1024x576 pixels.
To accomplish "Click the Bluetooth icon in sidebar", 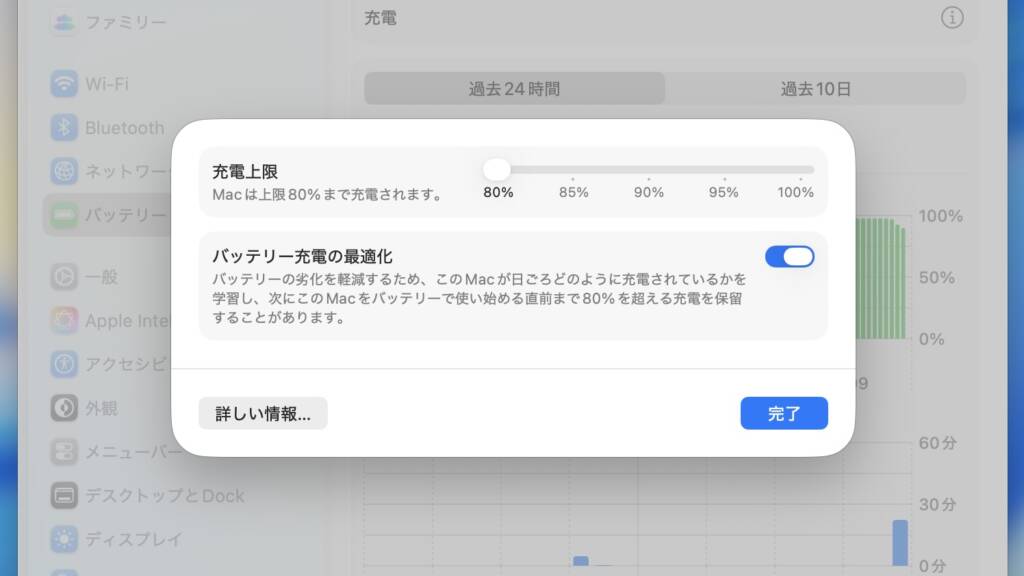I will [x=65, y=128].
